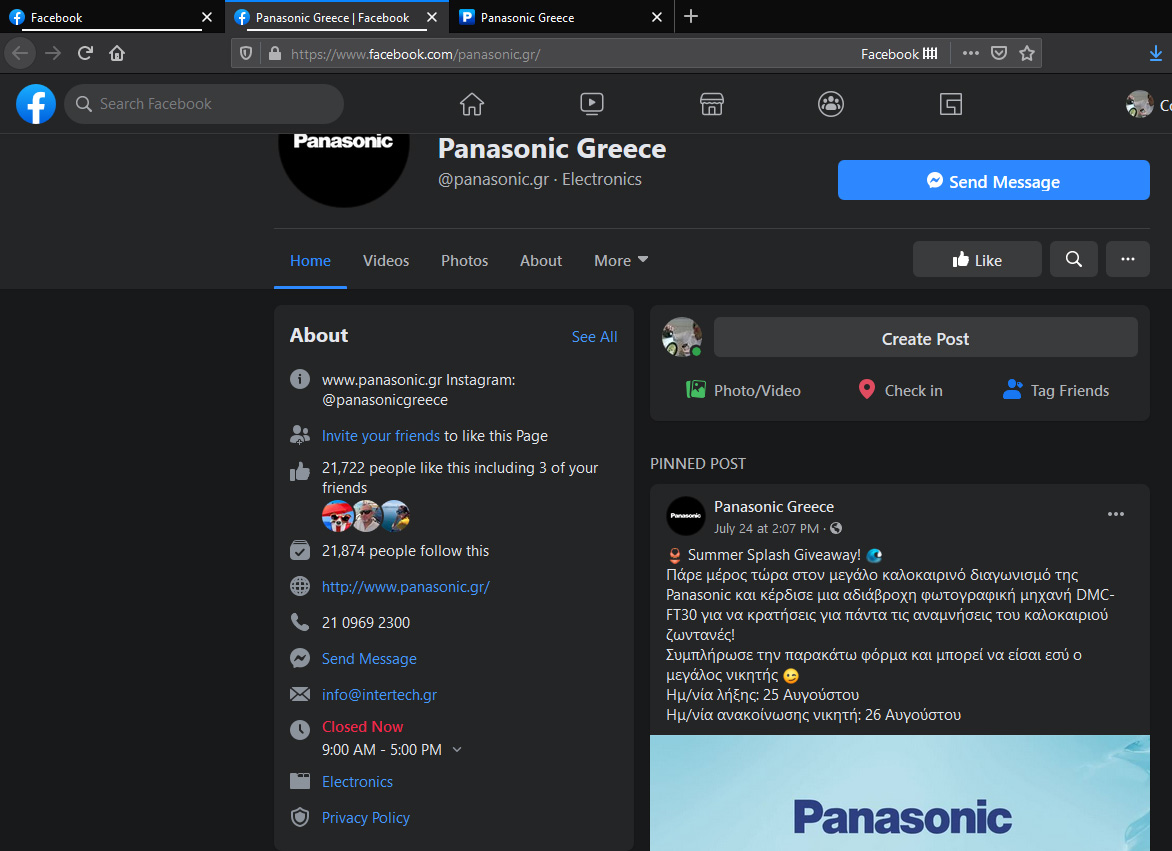This screenshot has width=1172, height=851.
Task: Open the browser Downloads arrow
Action: 1156,53
